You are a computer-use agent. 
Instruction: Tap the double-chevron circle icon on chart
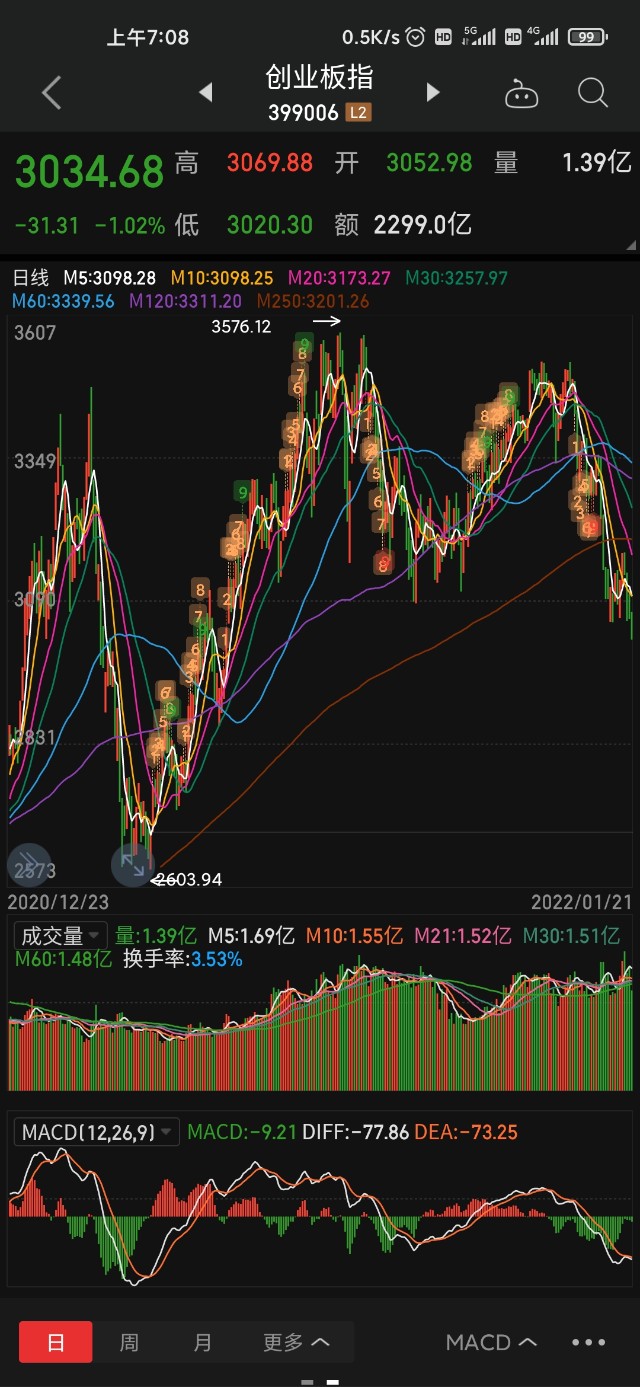click(28, 865)
